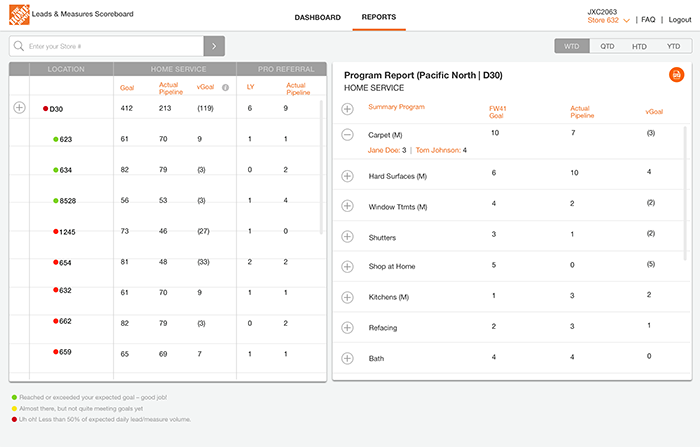700x447 pixels.
Task: Select the WTD period toggle
Action: [x=572, y=46]
